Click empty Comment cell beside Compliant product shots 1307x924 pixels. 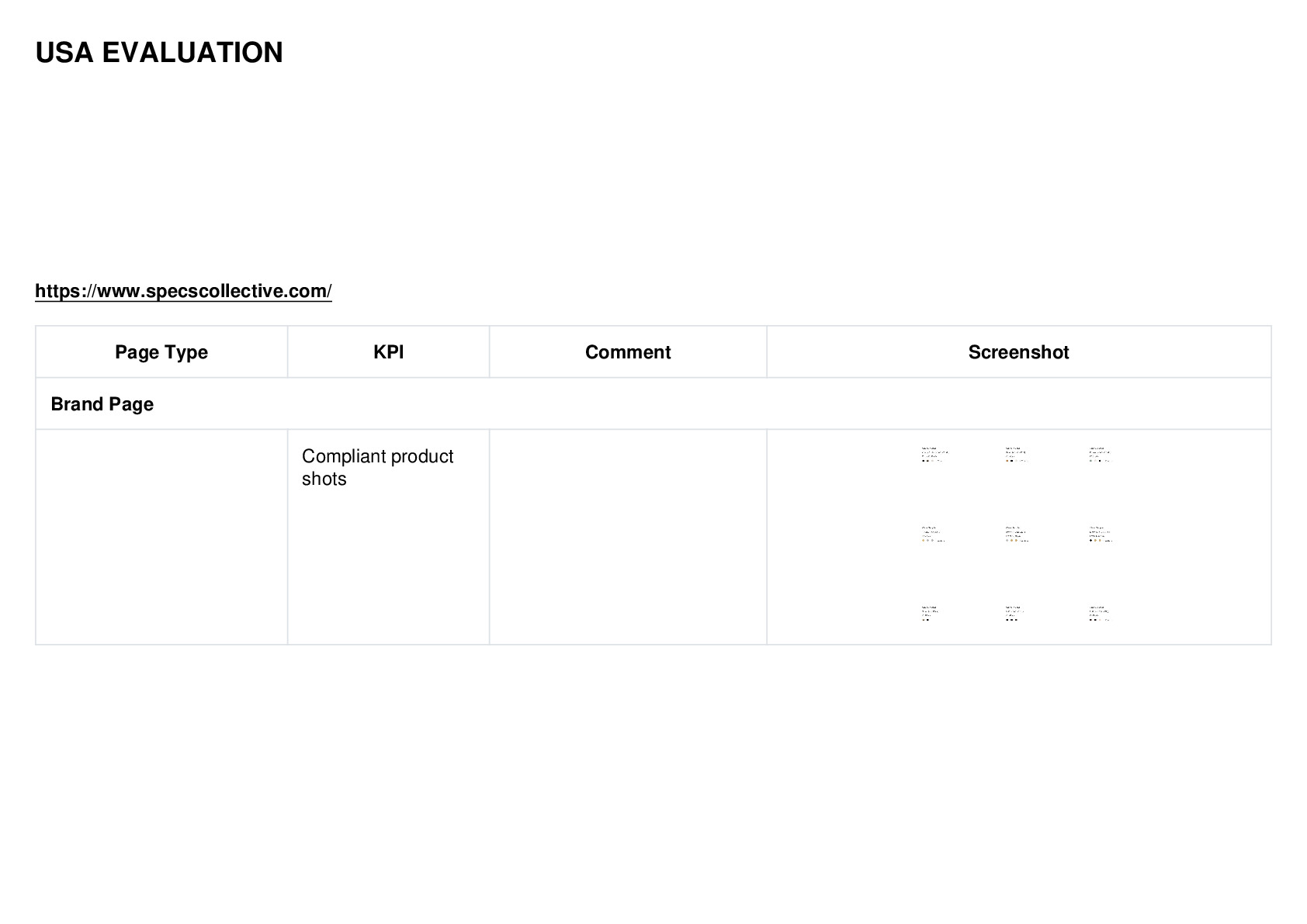628,537
